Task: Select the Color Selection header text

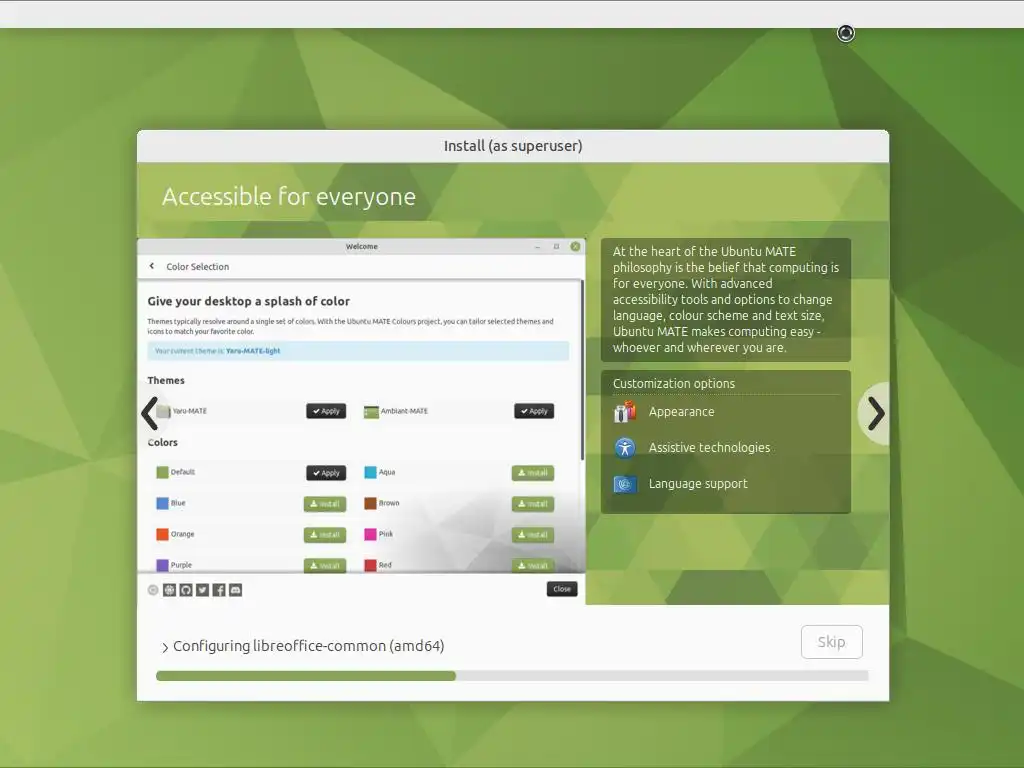Action: 197,266
